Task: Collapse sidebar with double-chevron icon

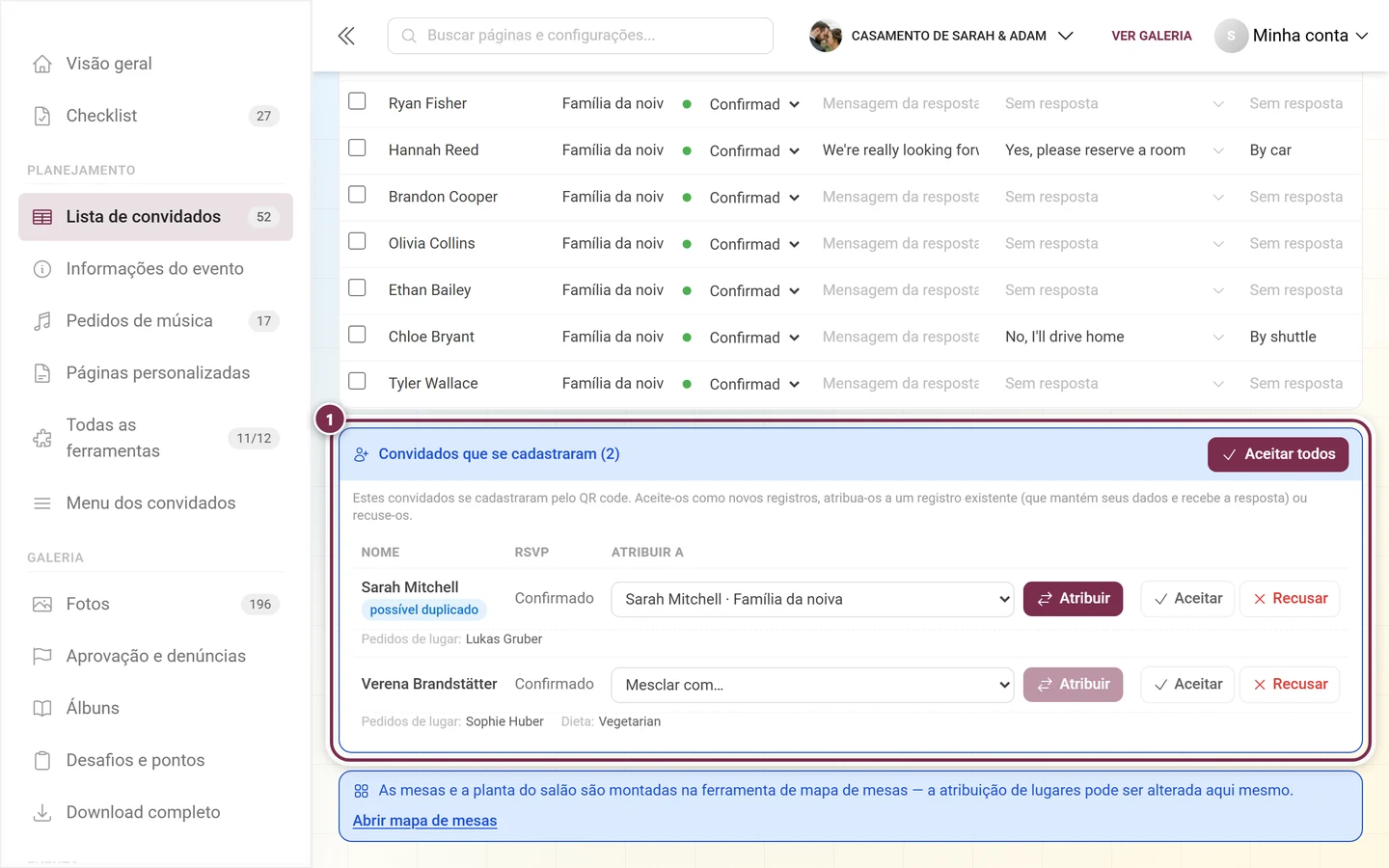Action: coord(346,36)
